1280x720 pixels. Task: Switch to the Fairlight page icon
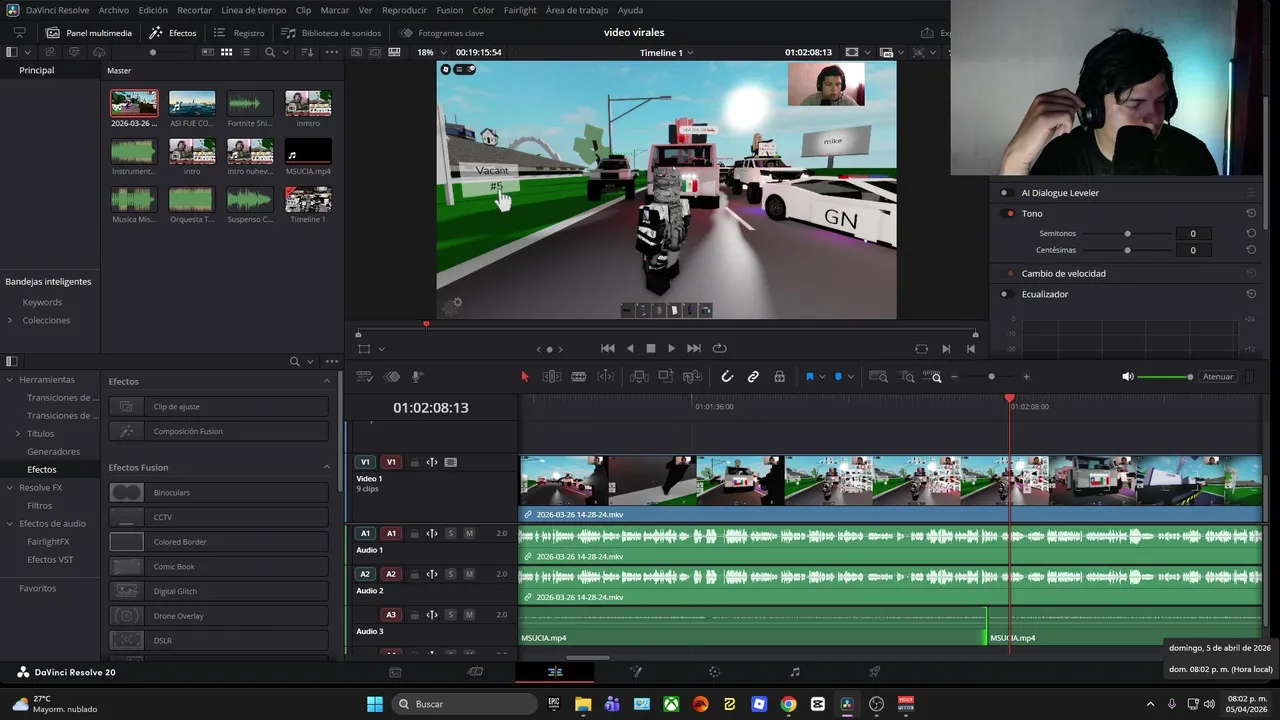pyautogui.click(x=795, y=672)
